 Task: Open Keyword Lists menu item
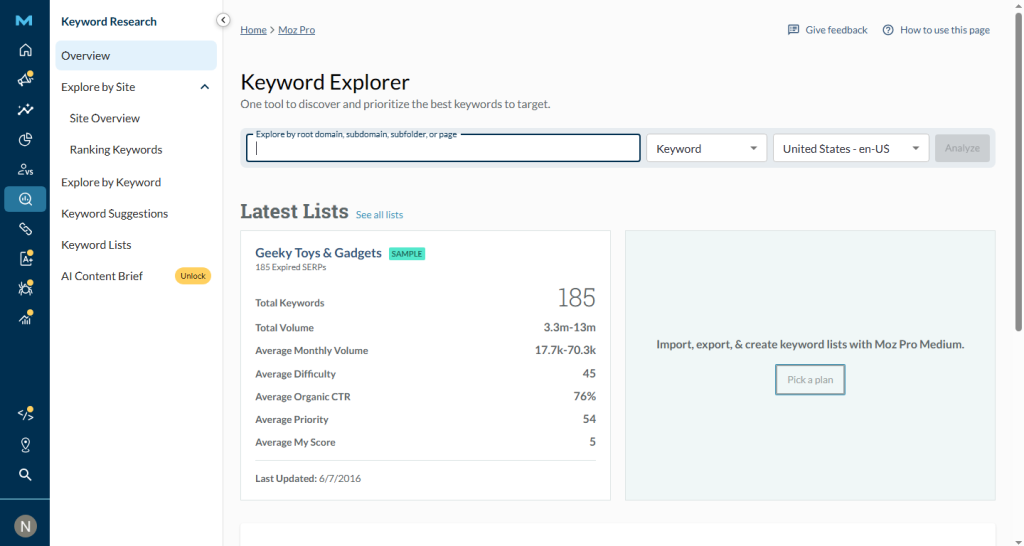point(96,245)
